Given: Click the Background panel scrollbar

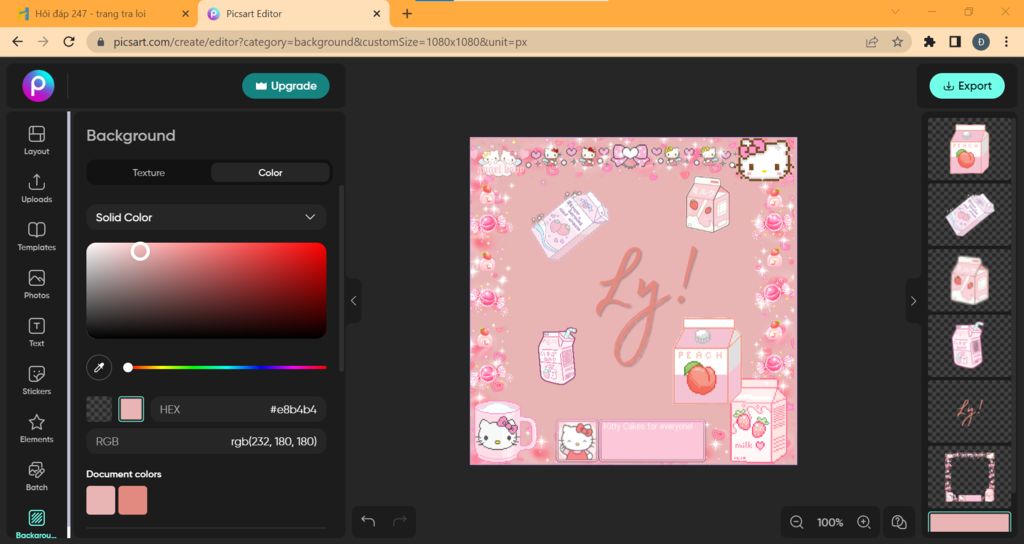Looking at the screenshot, I should coord(341,278).
